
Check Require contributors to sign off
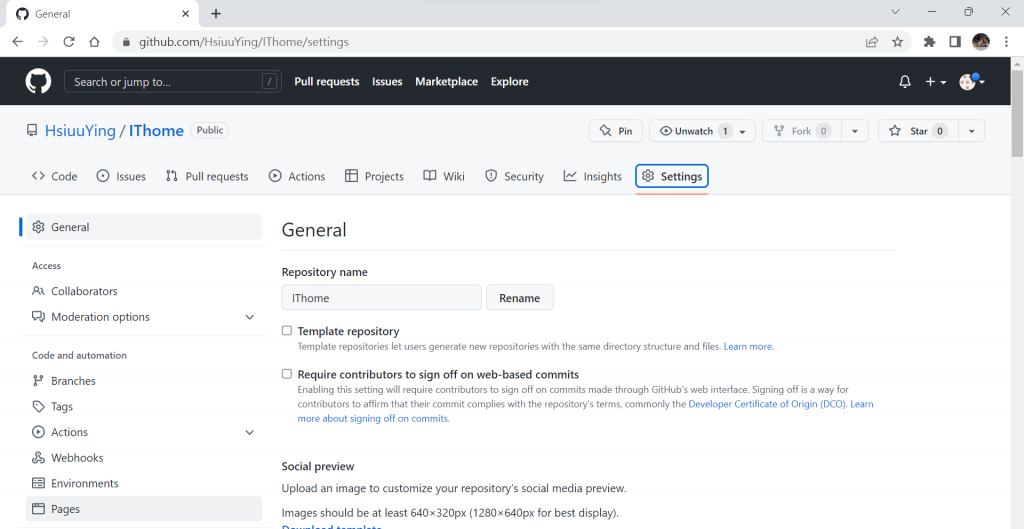pos(287,374)
